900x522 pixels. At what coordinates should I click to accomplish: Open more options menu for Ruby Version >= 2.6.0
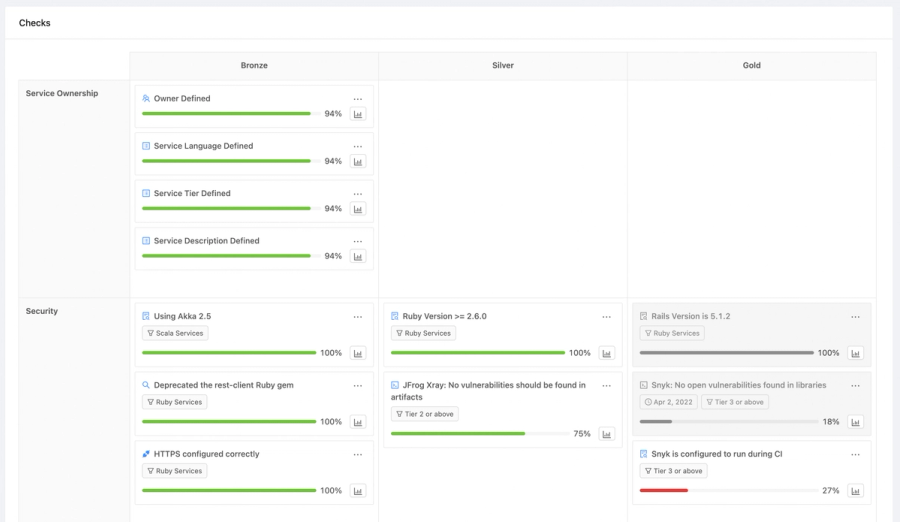click(x=607, y=317)
